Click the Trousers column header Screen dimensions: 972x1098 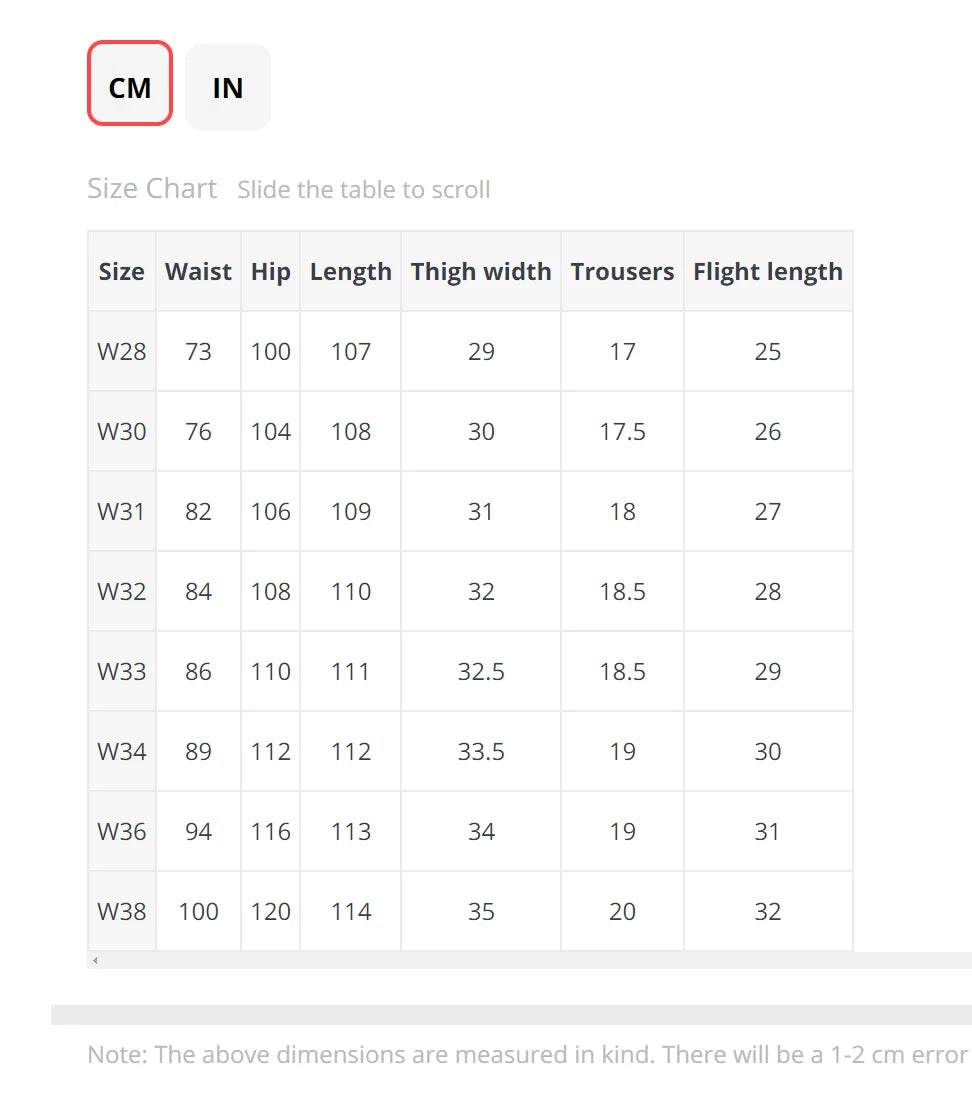pyautogui.click(x=622, y=272)
